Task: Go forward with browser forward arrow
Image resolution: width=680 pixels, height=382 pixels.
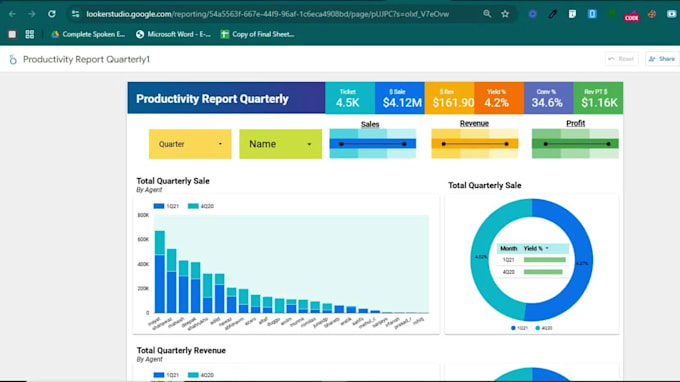Action: [x=32, y=14]
